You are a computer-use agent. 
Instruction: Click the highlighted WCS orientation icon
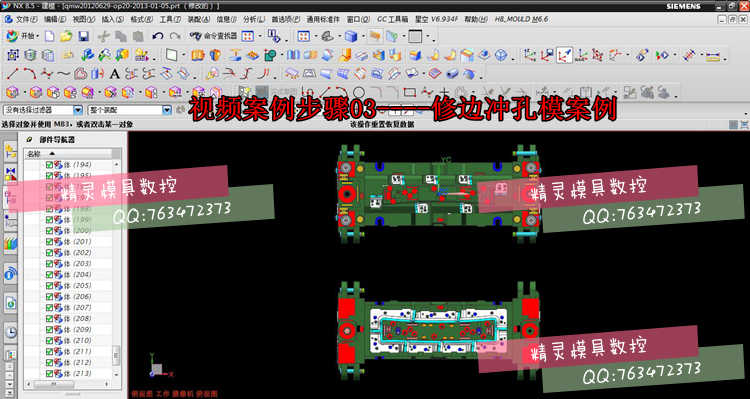564,55
